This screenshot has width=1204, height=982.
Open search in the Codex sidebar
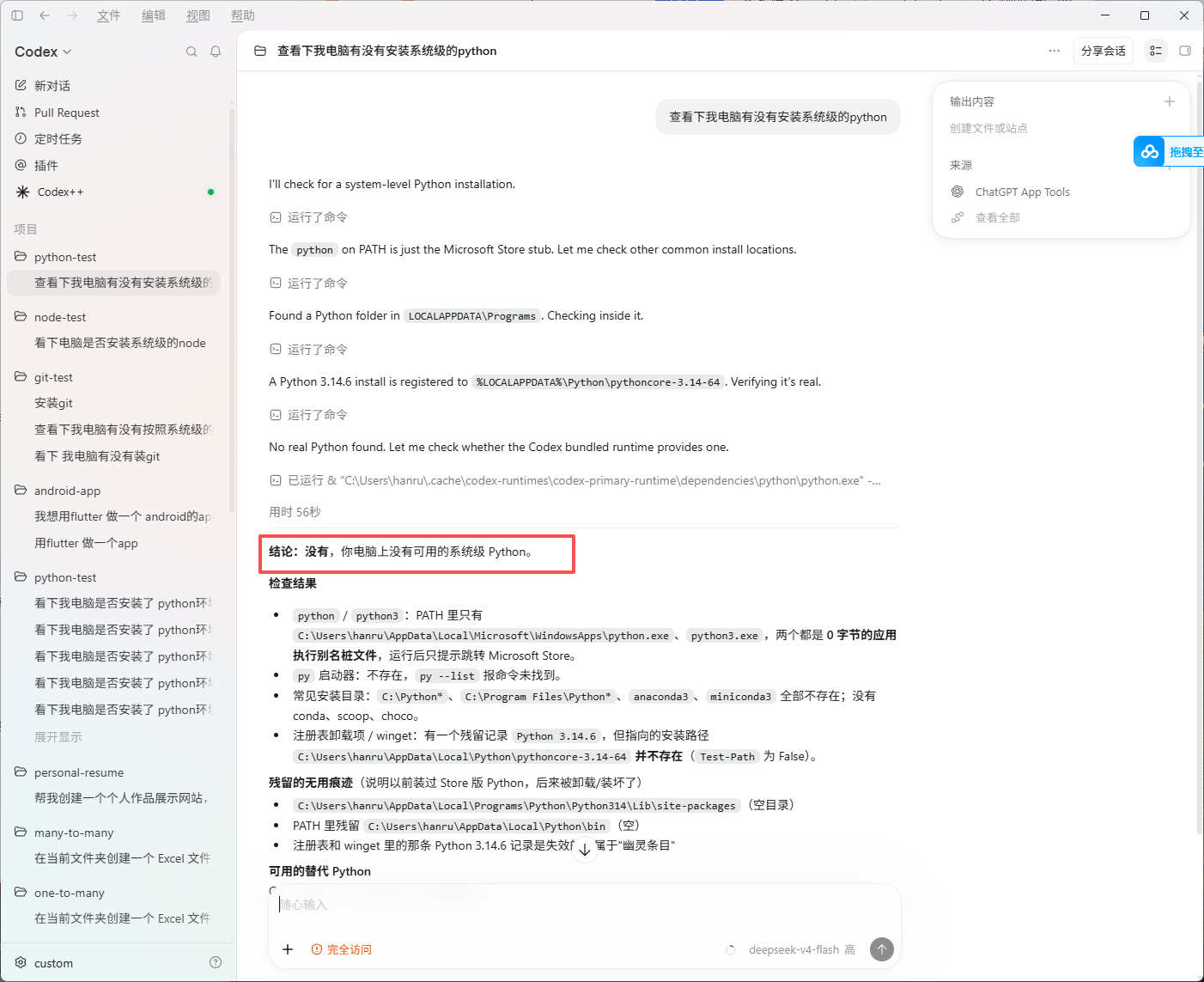pyautogui.click(x=192, y=52)
